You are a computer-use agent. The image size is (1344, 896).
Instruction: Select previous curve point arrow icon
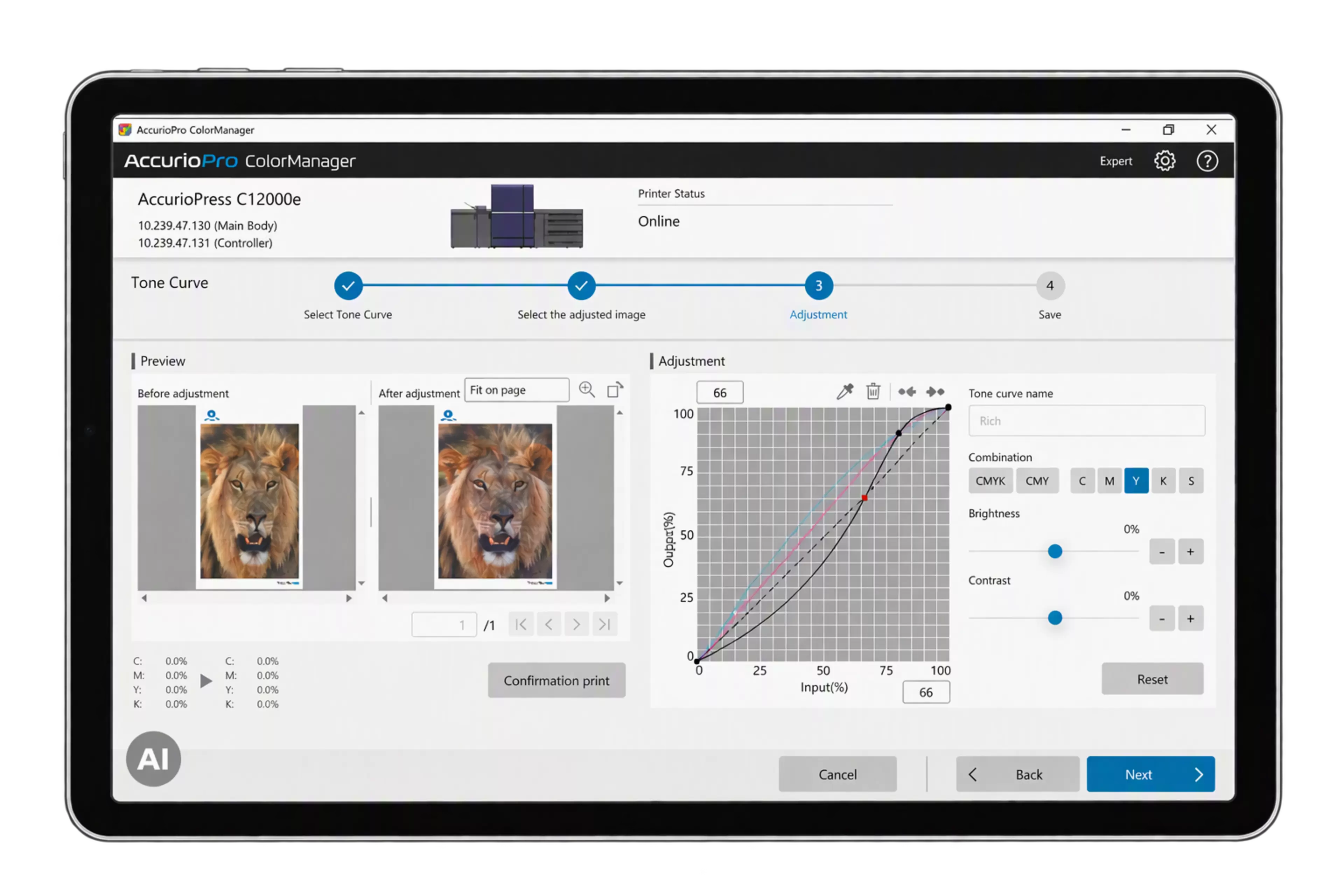907,391
